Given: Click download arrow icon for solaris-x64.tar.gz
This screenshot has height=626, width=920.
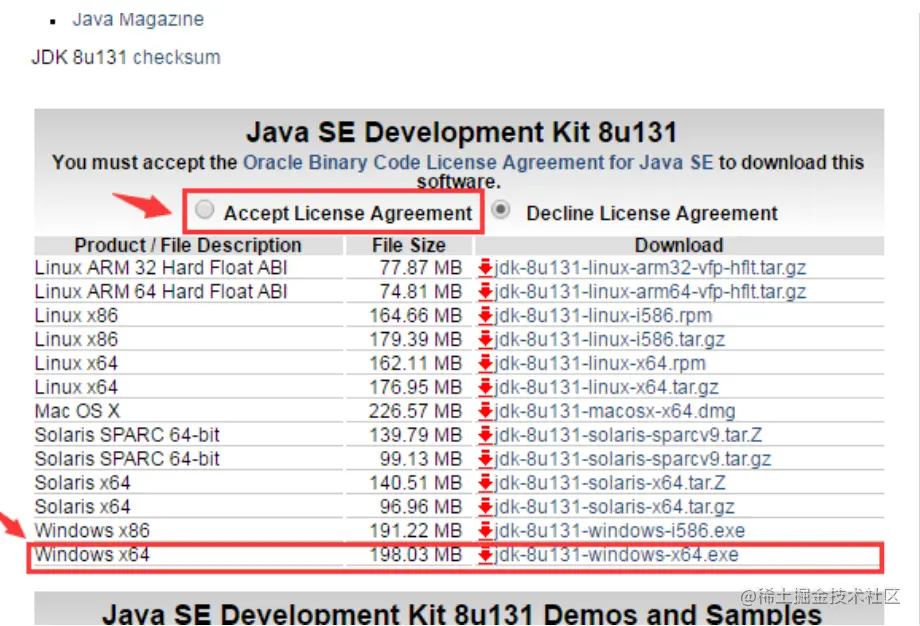Looking at the screenshot, I should (485, 507).
